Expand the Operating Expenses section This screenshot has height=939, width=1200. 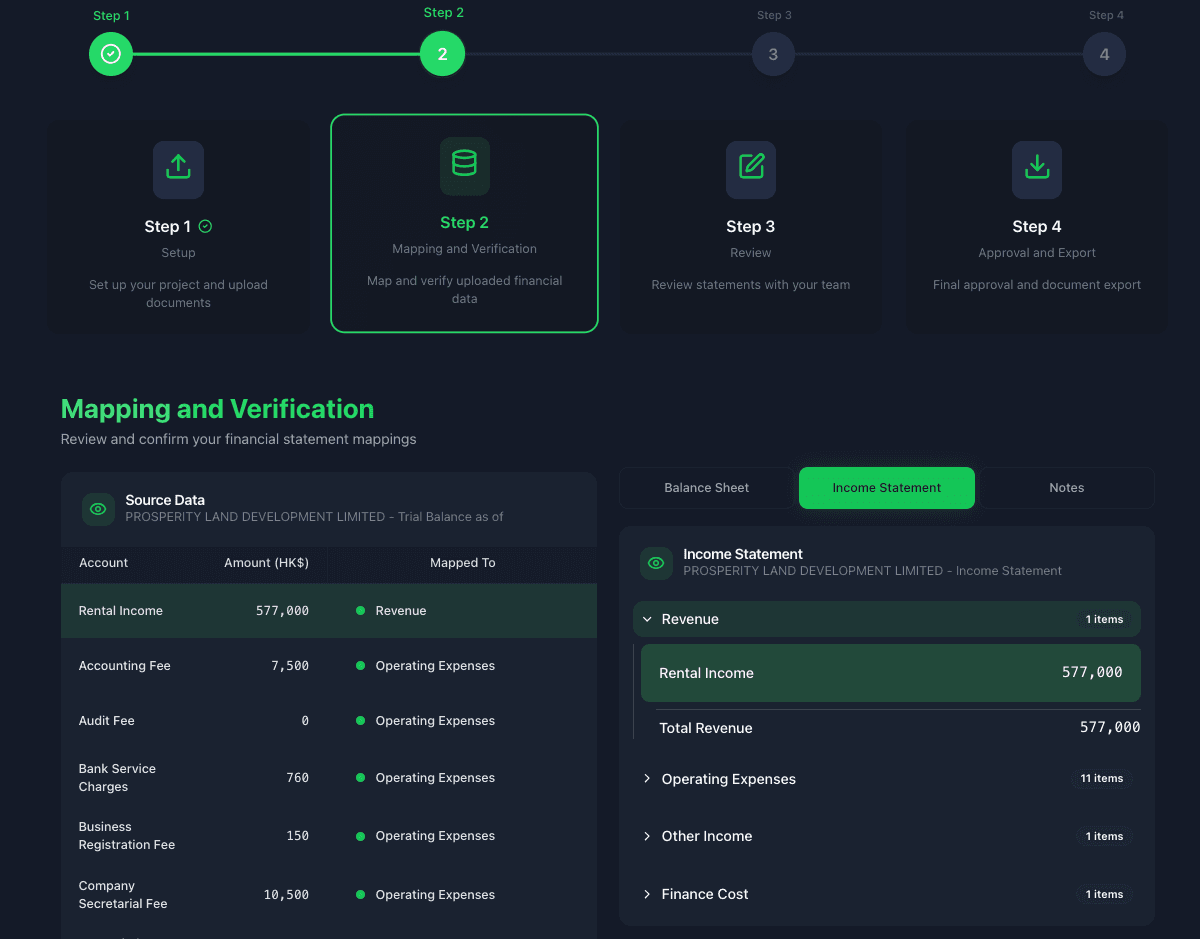(x=887, y=779)
